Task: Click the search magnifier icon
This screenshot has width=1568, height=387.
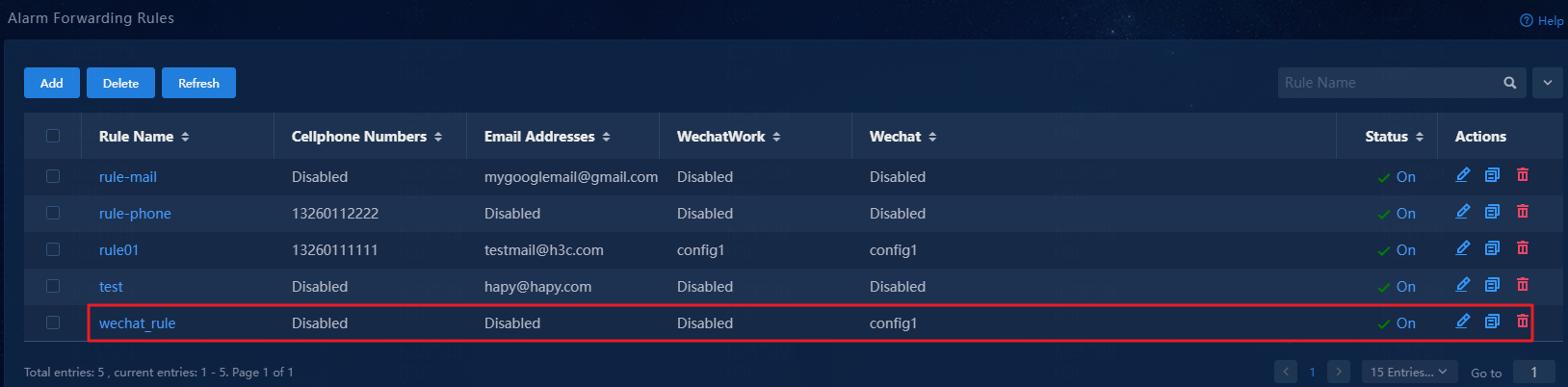Action: (x=1510, y=83)
